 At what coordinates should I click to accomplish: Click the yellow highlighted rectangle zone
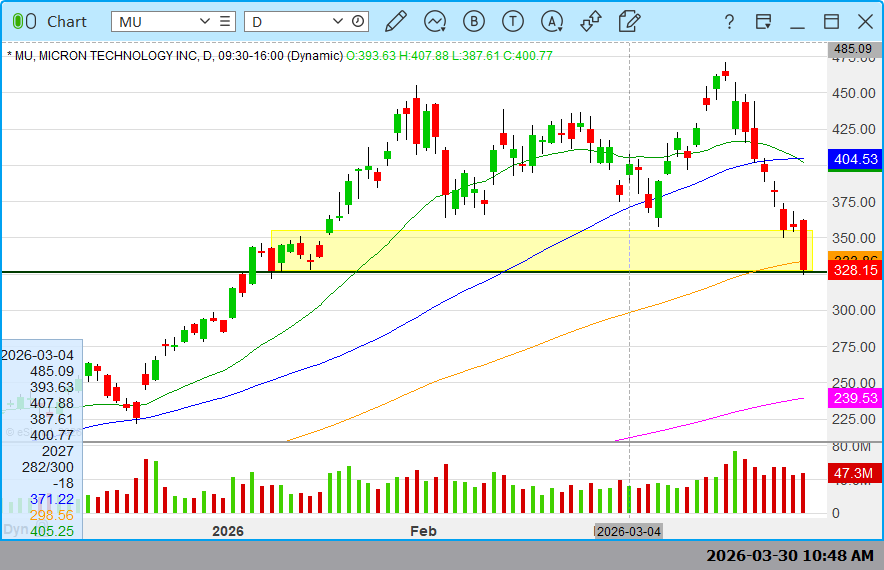click(541, 250)
